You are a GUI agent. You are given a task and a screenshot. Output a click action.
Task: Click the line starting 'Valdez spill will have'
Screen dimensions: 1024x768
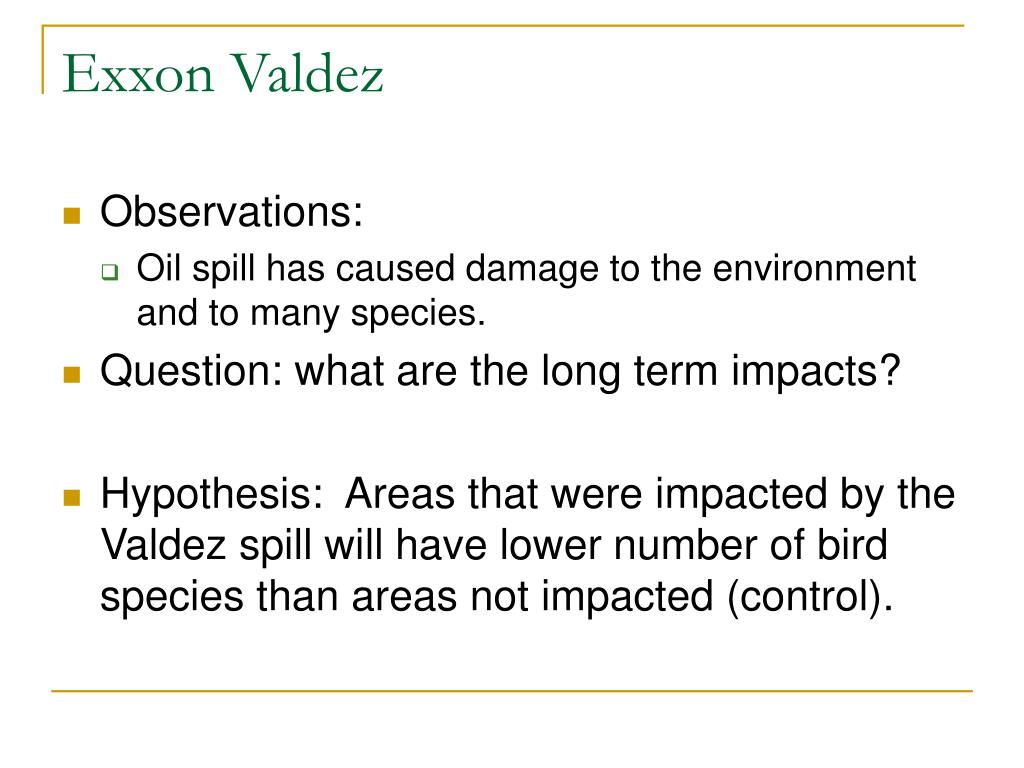pos(494,545)
